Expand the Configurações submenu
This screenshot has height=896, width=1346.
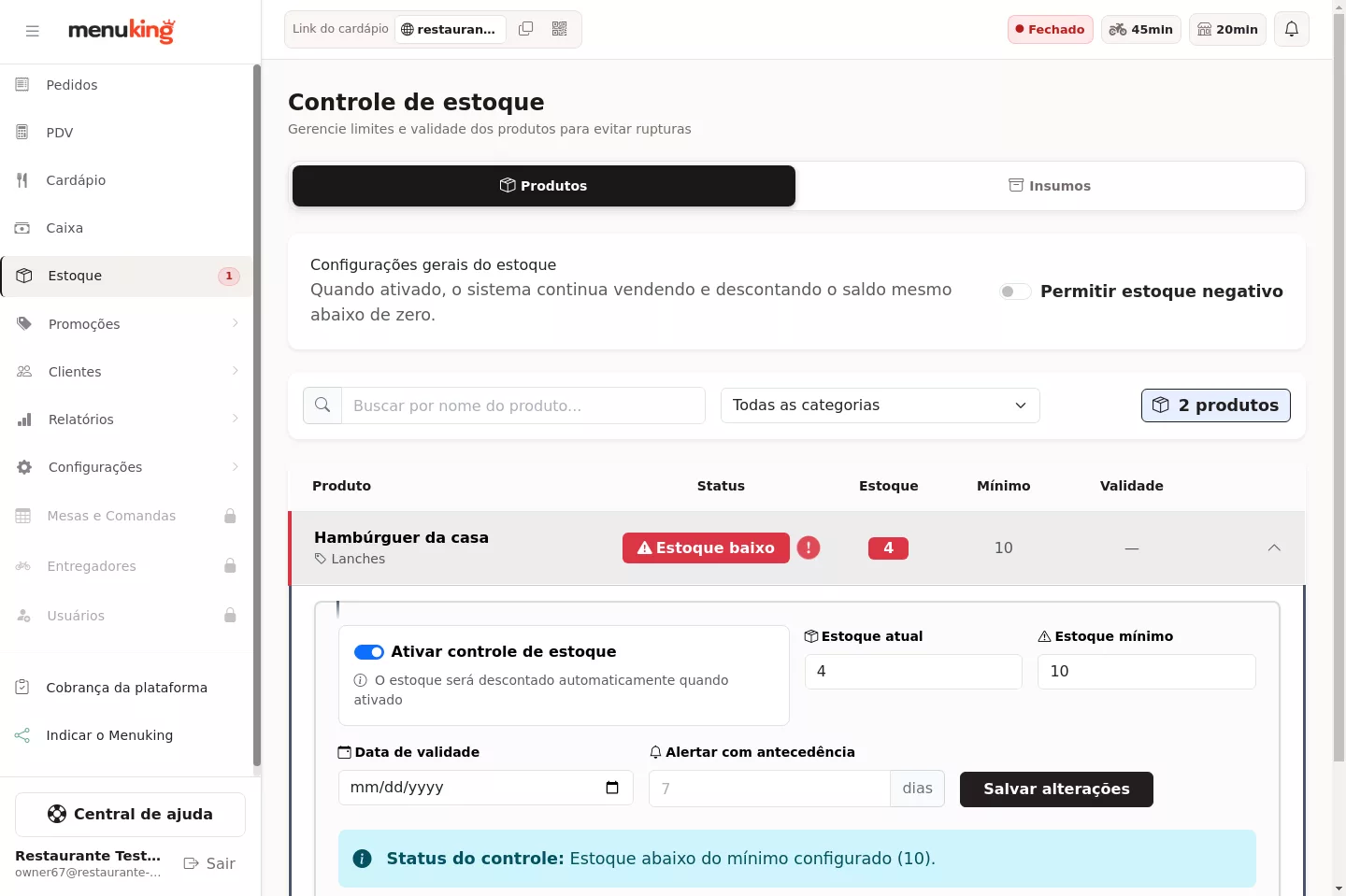[x=126, y=467]
